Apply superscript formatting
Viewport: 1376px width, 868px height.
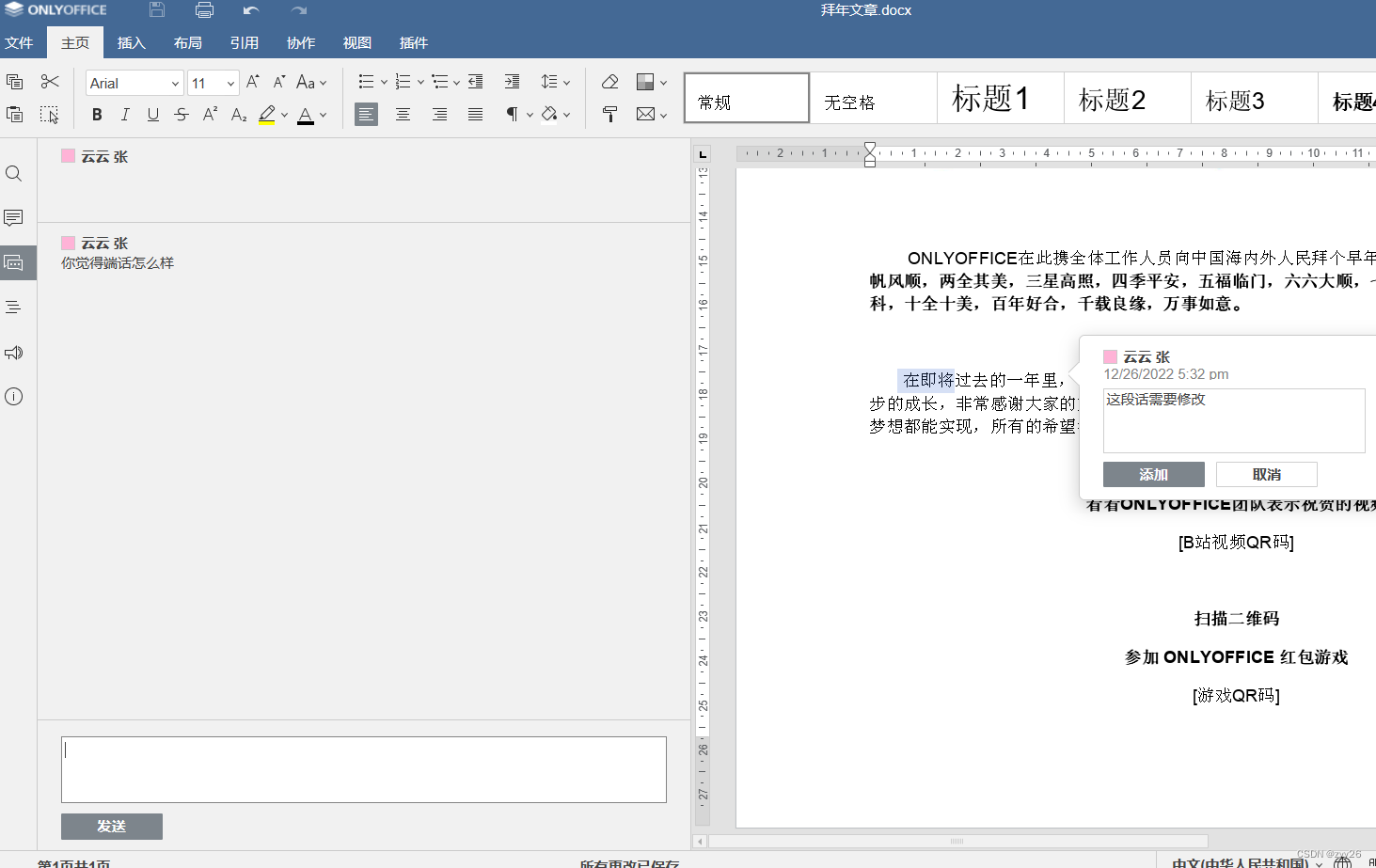pyautogui.click(x=211, y=114)
